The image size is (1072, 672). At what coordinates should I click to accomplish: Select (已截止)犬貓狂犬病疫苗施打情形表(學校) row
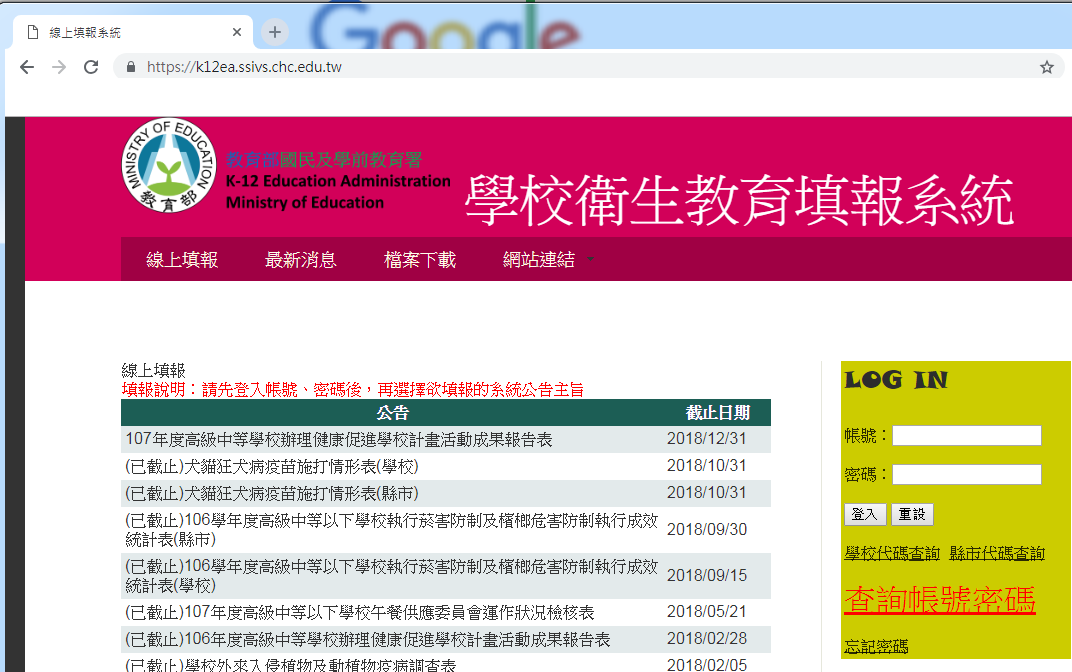[x=446, y=466]
